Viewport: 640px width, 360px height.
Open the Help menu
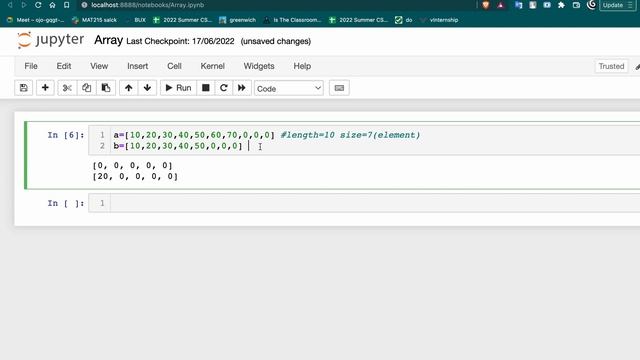pos(302,66)
